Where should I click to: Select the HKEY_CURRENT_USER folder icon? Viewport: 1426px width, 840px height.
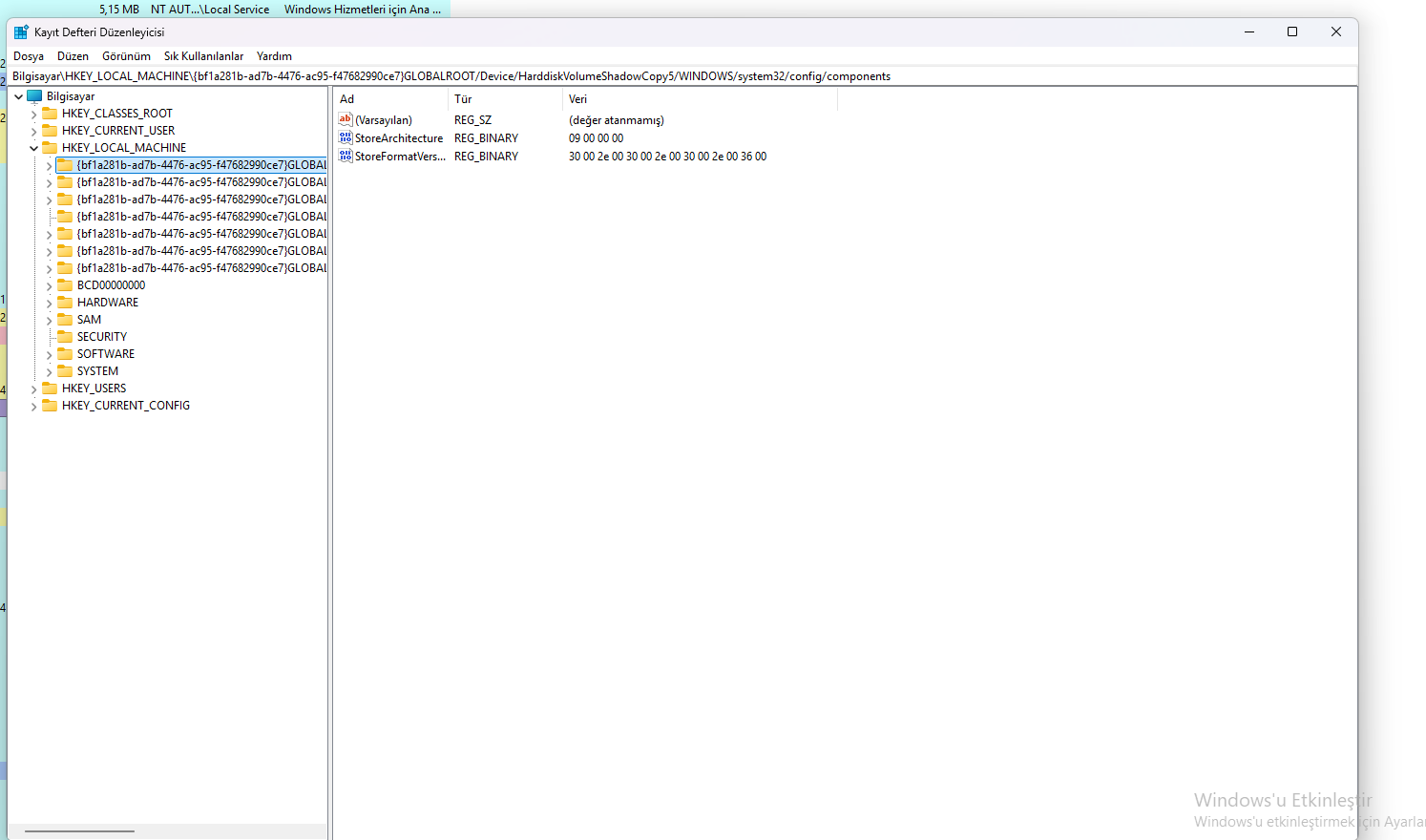click(x=50, y=131)
